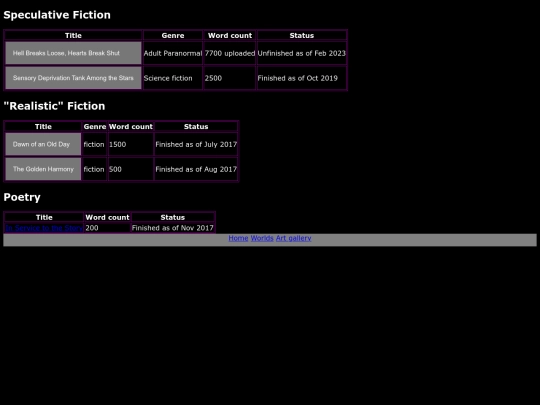Click 'Genre' header in Realistic Fiction table
The width and height of the screenshot is (540, 405).
coord(95,126)
